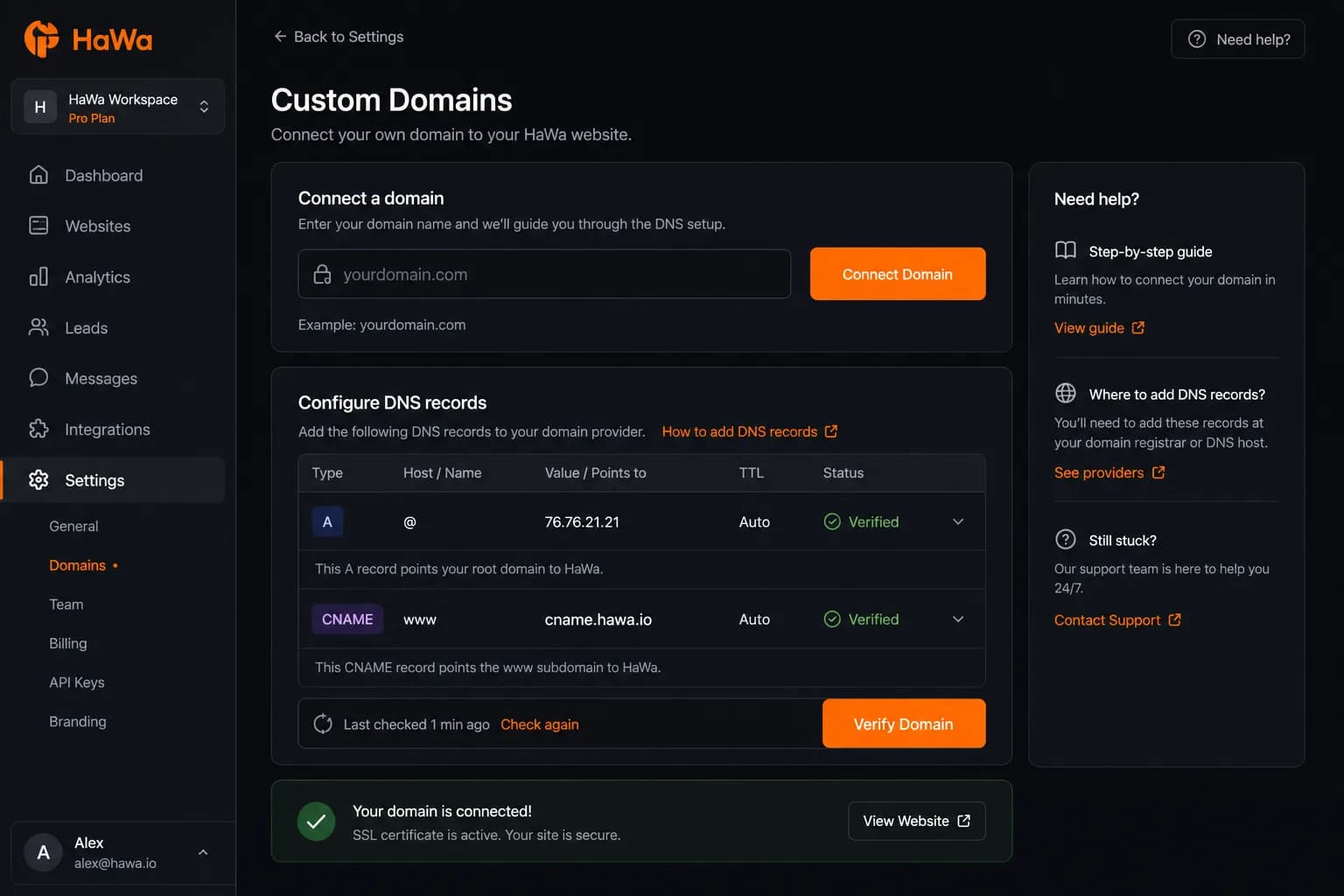Viewport: 1344px width, 896px height.
Task: Click the www host name cell
Action: point(420,619)
